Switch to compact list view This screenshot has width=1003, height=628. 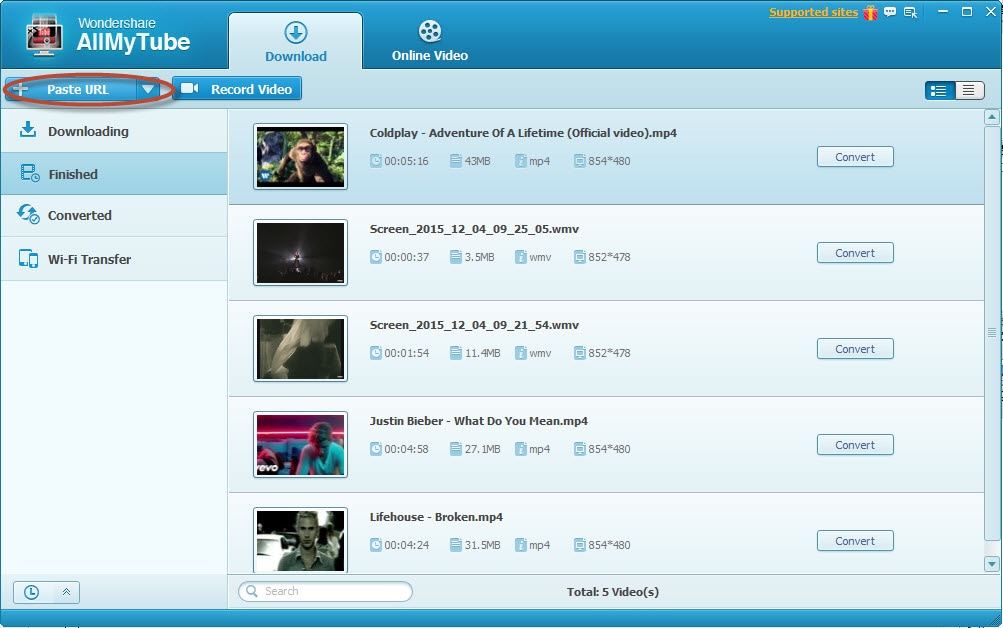[x=969, y=90]
